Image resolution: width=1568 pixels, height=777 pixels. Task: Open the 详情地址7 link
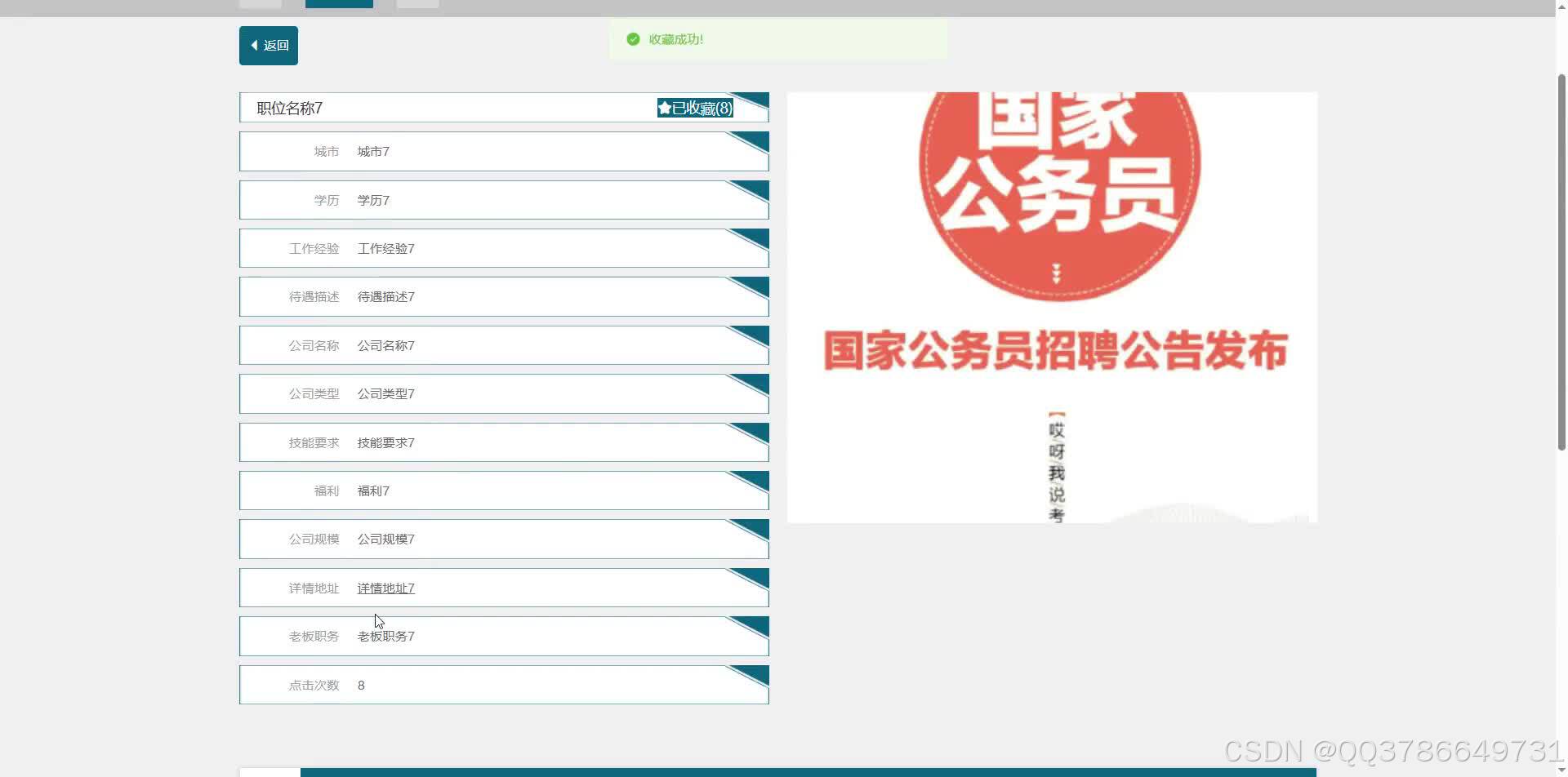tap(385, 588)
